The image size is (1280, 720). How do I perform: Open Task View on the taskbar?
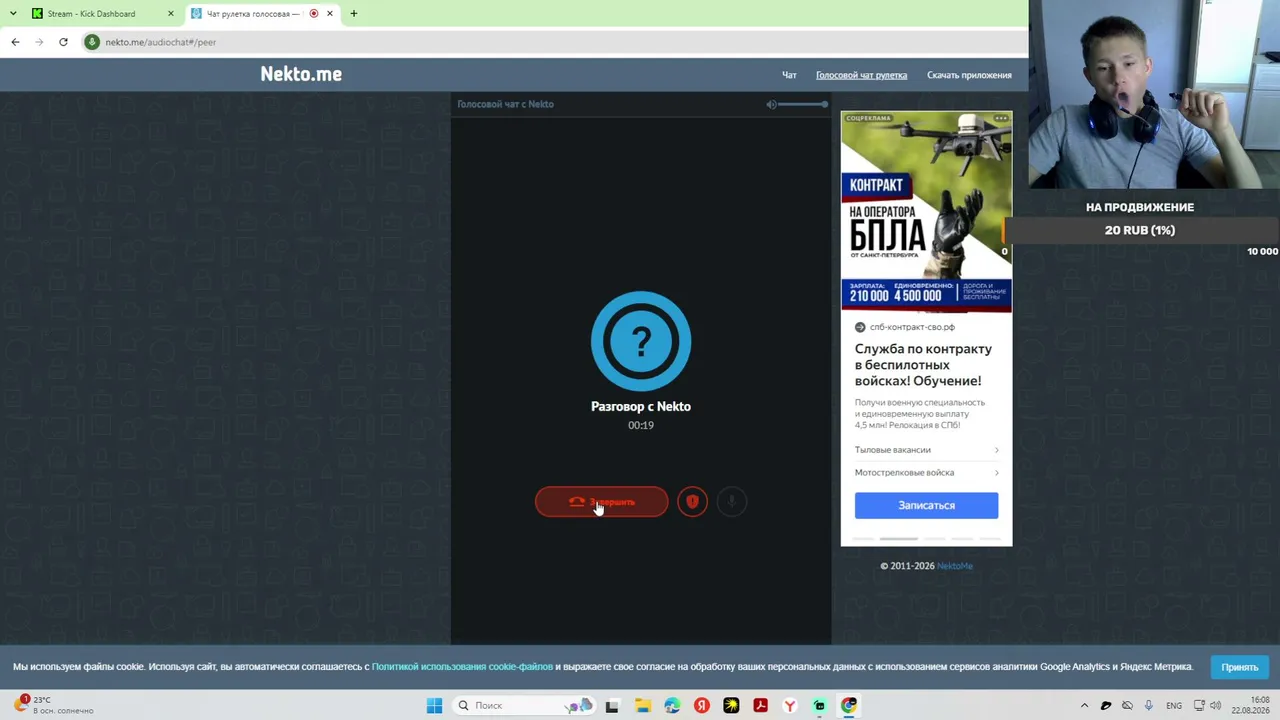coord(612,706)
